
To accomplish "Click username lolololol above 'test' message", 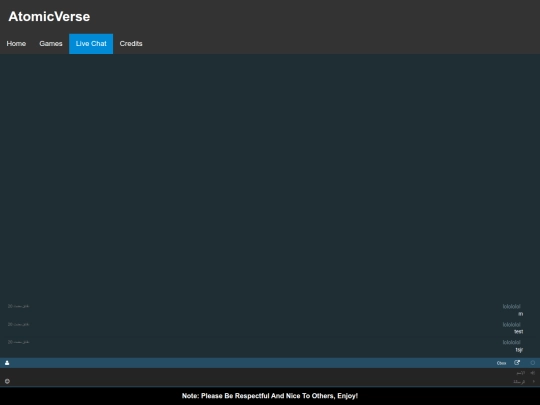I will tap(511, 324).
